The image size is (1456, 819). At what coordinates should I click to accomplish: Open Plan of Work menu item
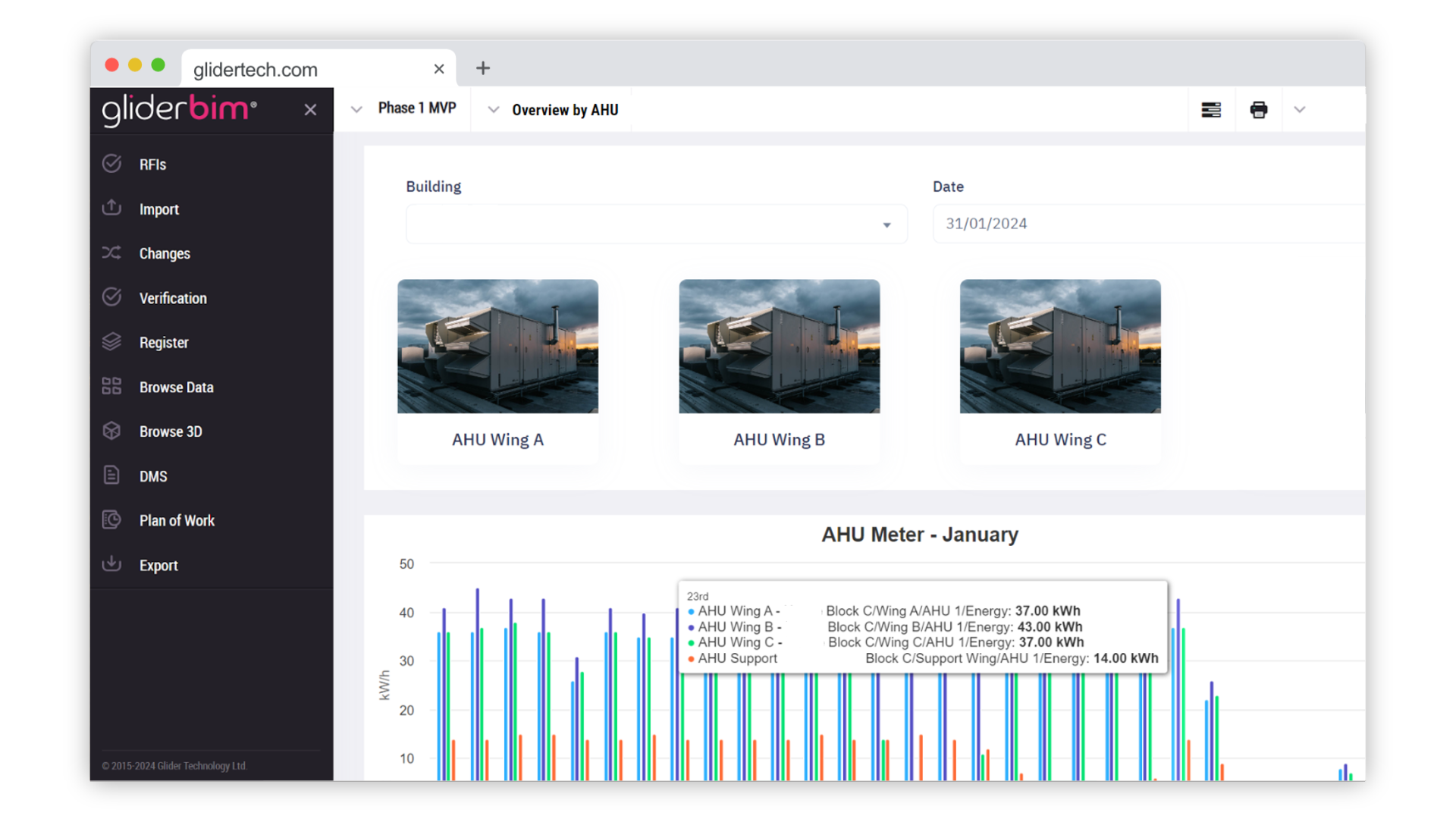coord(177,520)
